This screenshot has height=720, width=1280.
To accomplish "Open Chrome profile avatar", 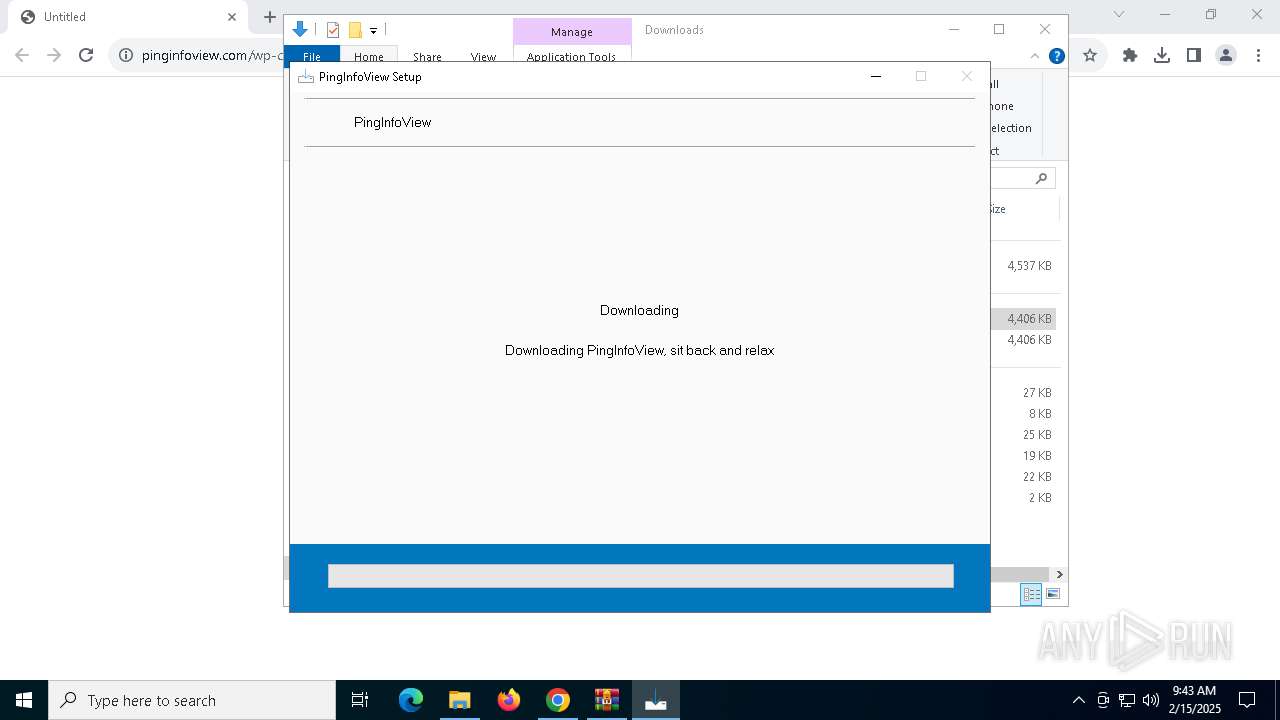I will (1226, 56).
